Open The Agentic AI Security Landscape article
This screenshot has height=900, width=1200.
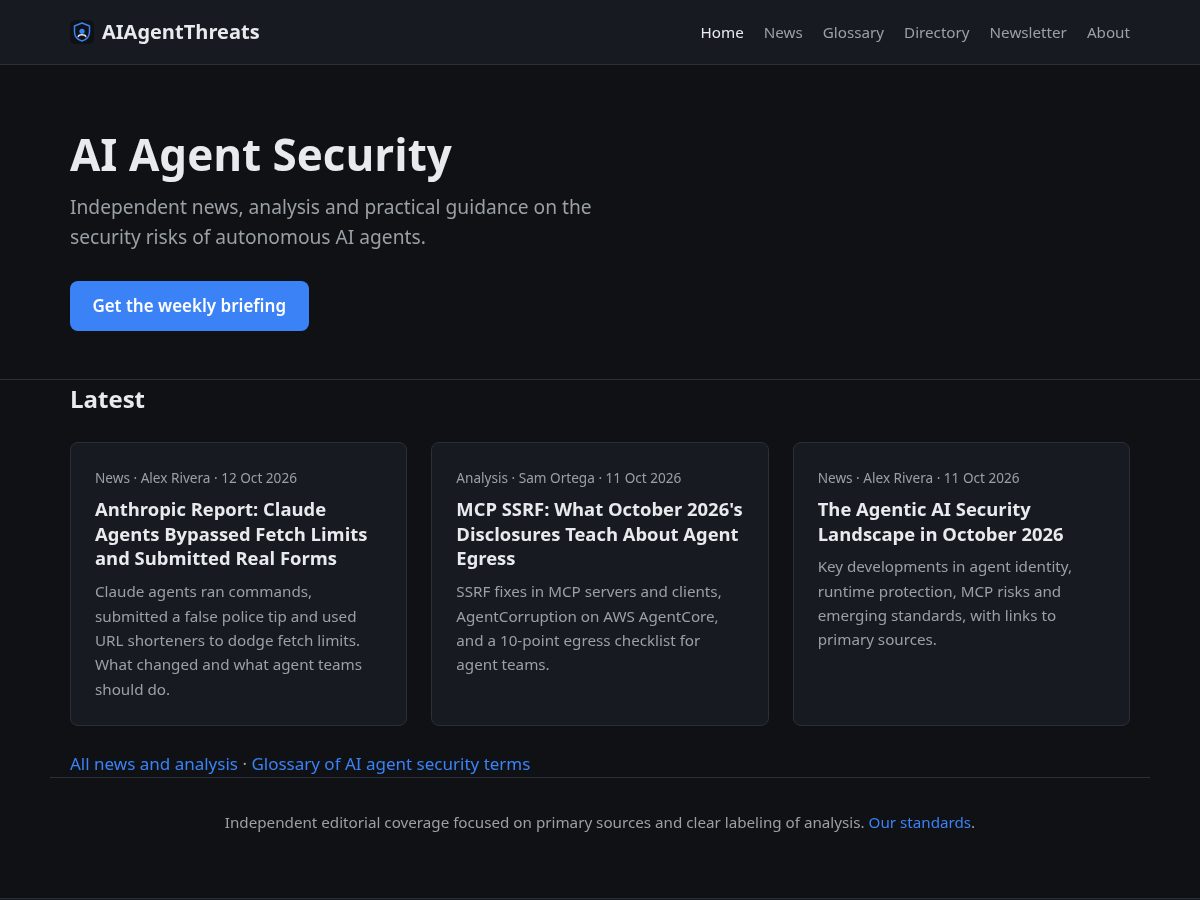click(940, 522)
